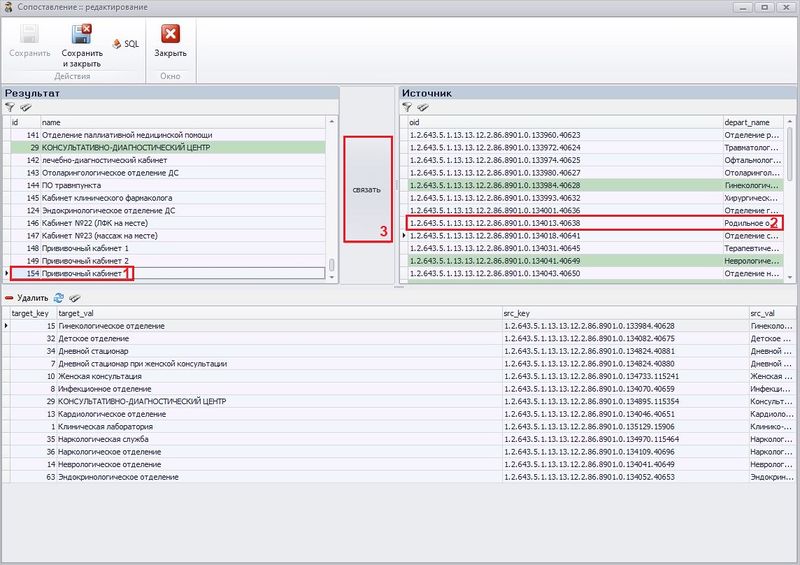This screenshot has width=800, height=565.
Task: Click eraser icon in Результат panel
Action: point(26,106)
